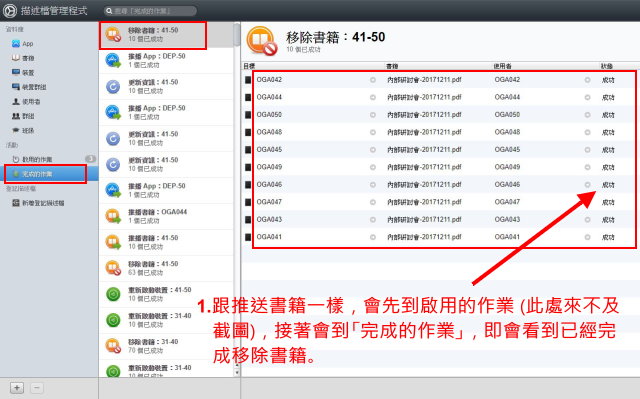Image resolution: width=640 pixels, height=399 pixels.
Task: Click go-to circle icon after user OGA047
Action: [587, 202]
